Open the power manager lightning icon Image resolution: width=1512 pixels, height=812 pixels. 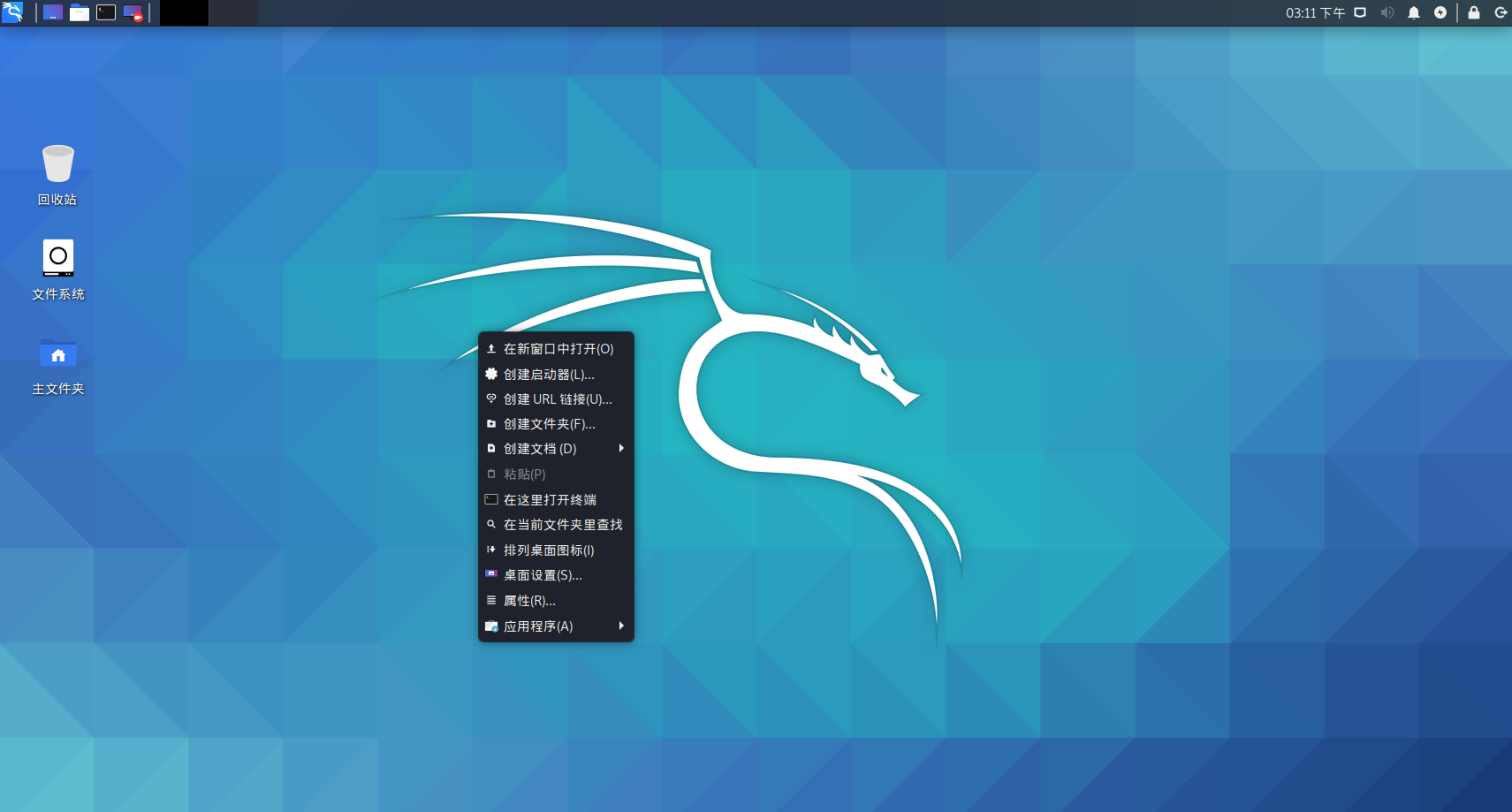pos(1440,12)
